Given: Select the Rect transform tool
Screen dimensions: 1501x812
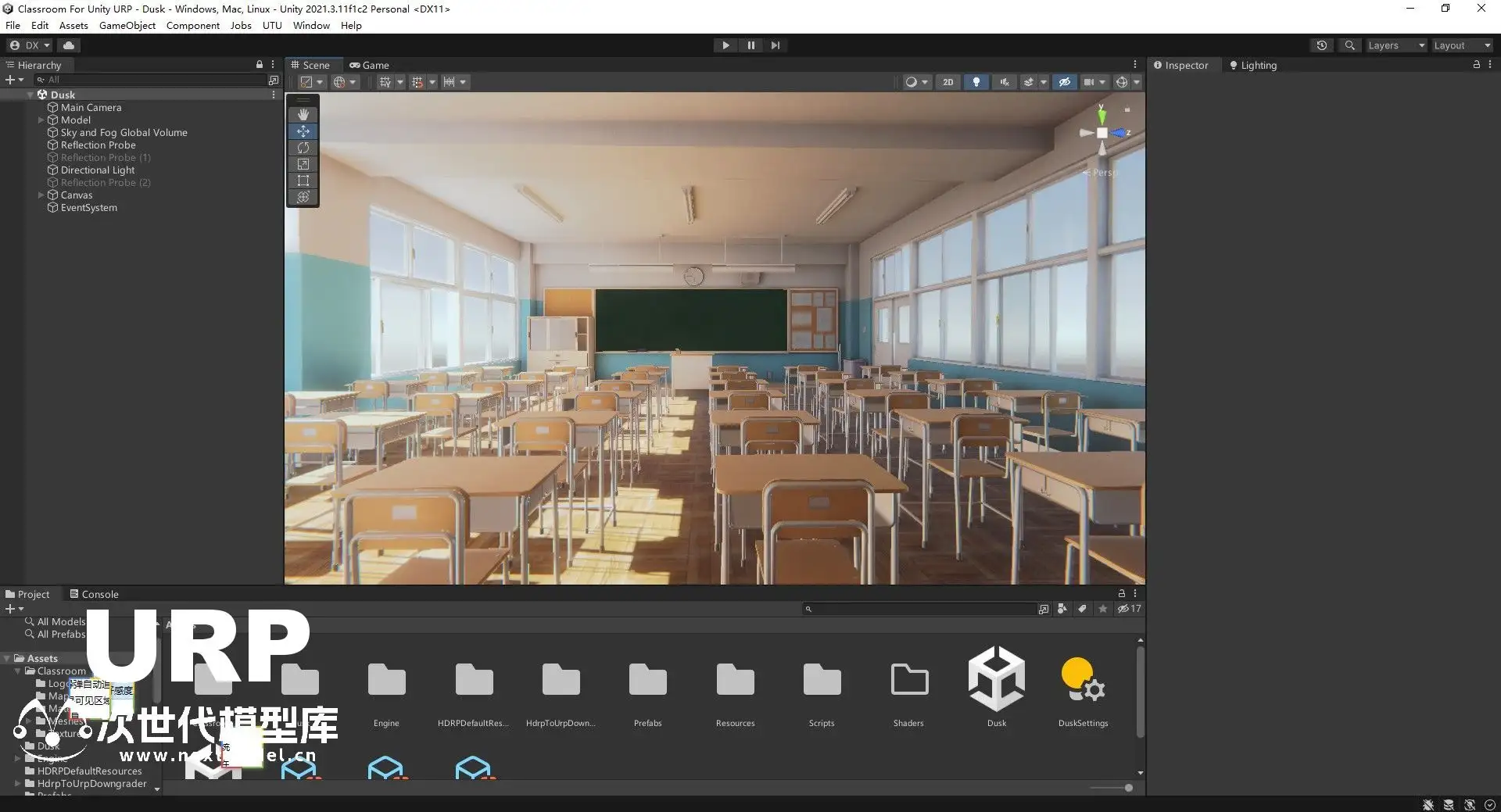Looking at the screenshot, I should pyautogui.click(x=303, y=181).
